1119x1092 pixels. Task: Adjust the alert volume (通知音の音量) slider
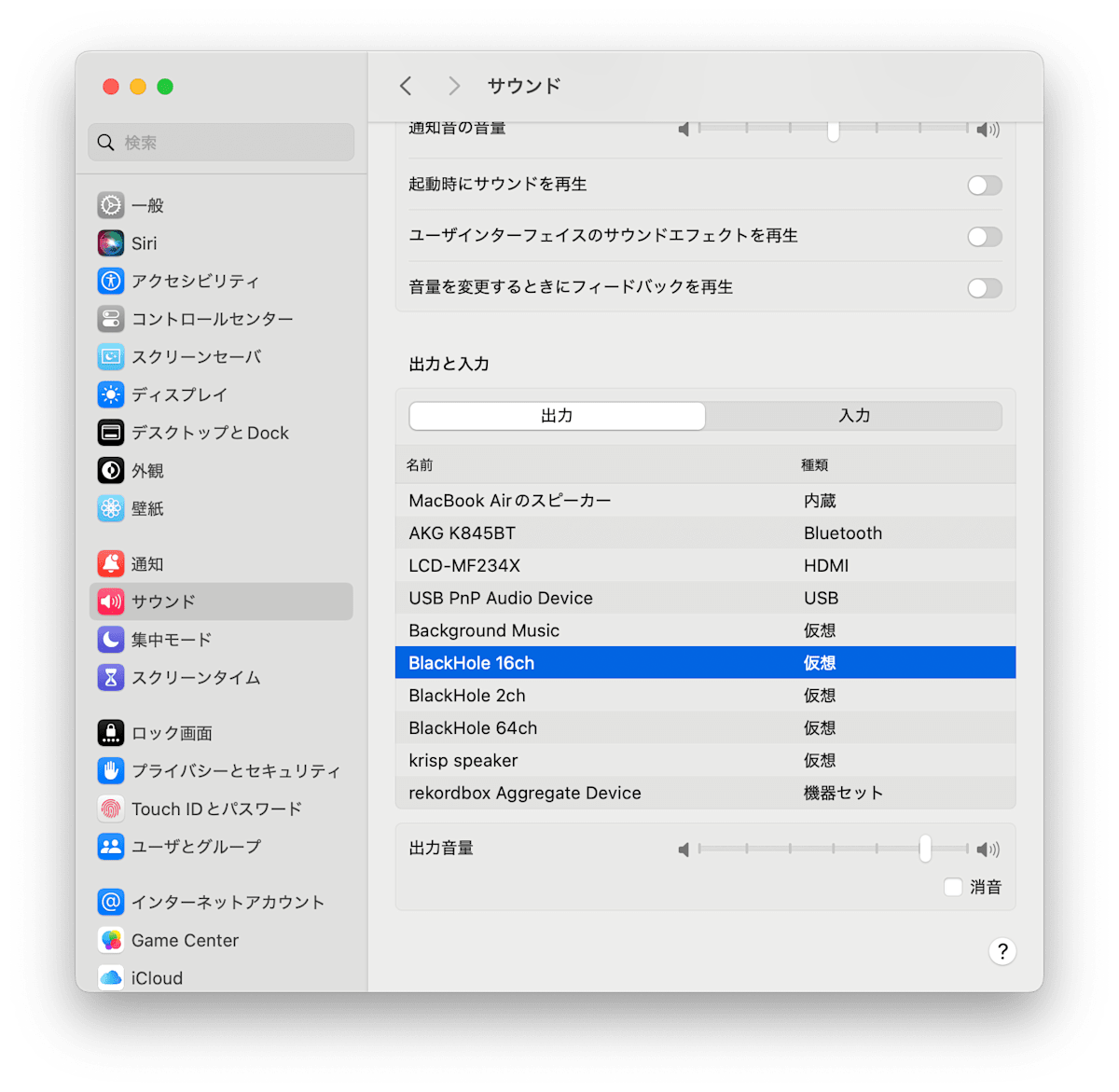[x=834, y=130]
